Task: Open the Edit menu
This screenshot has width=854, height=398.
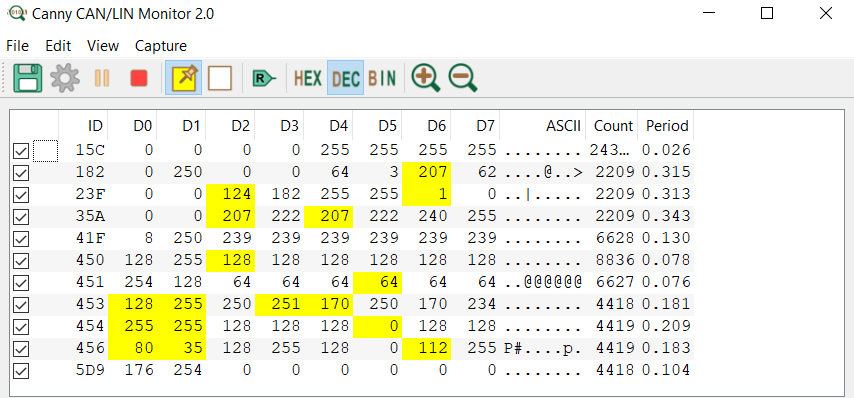Action: click(58, 46)
